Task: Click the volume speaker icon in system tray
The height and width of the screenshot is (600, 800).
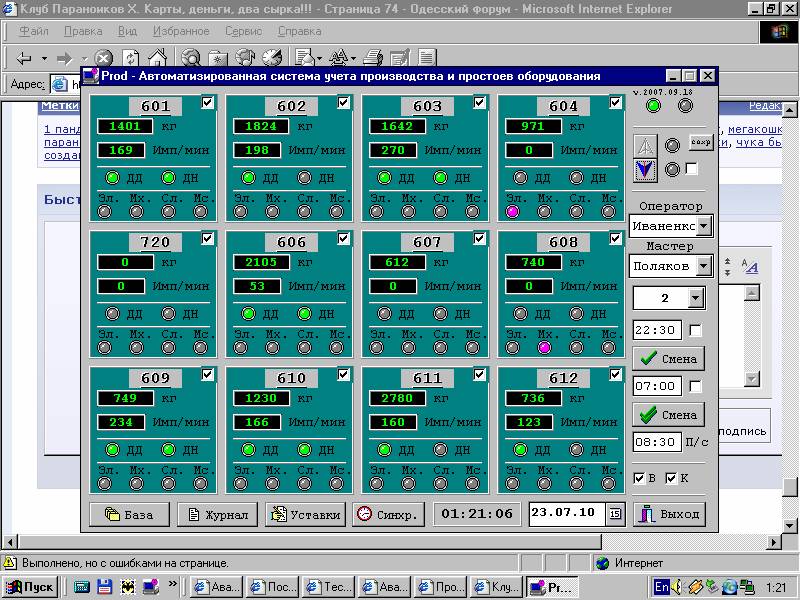Action: [677, 587]
